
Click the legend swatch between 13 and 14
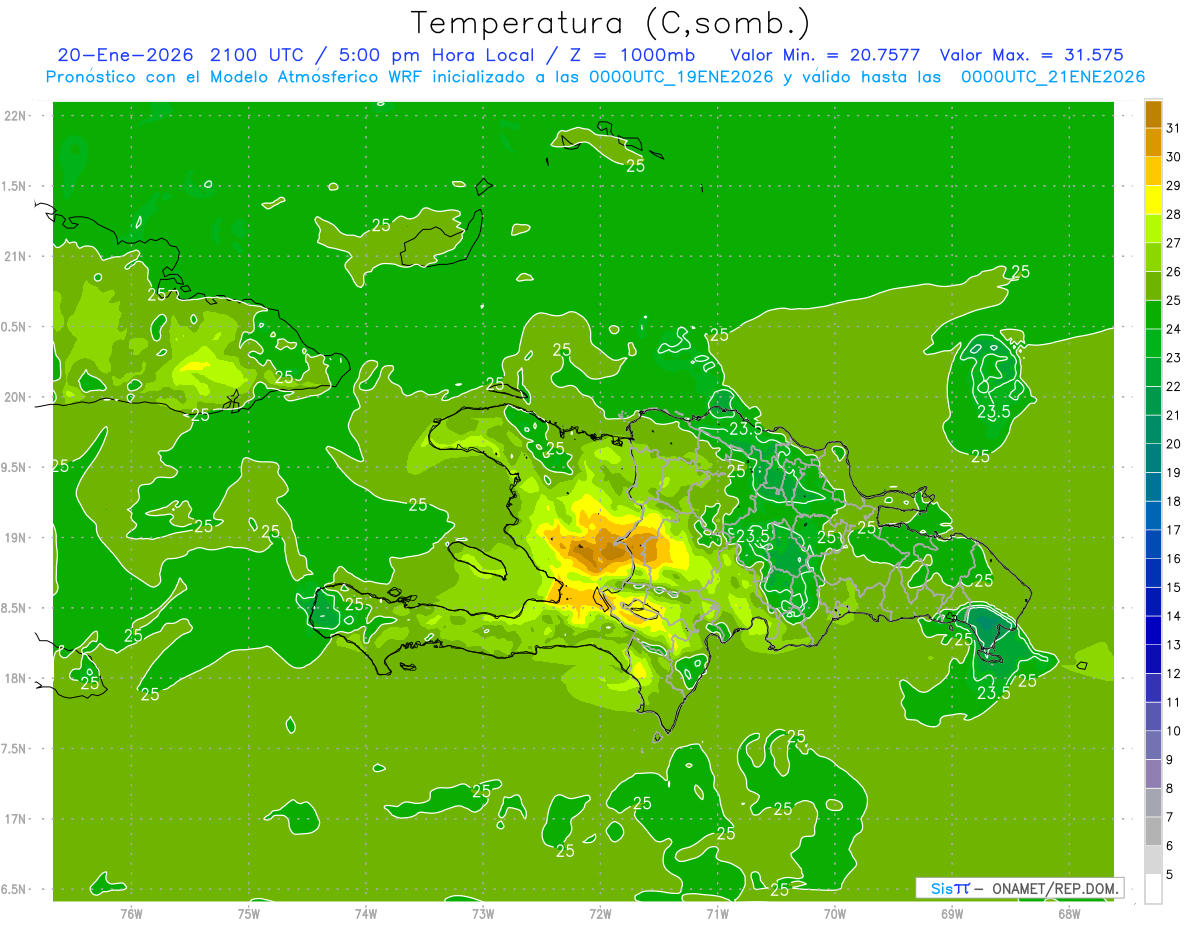[x=1153, y=631]
